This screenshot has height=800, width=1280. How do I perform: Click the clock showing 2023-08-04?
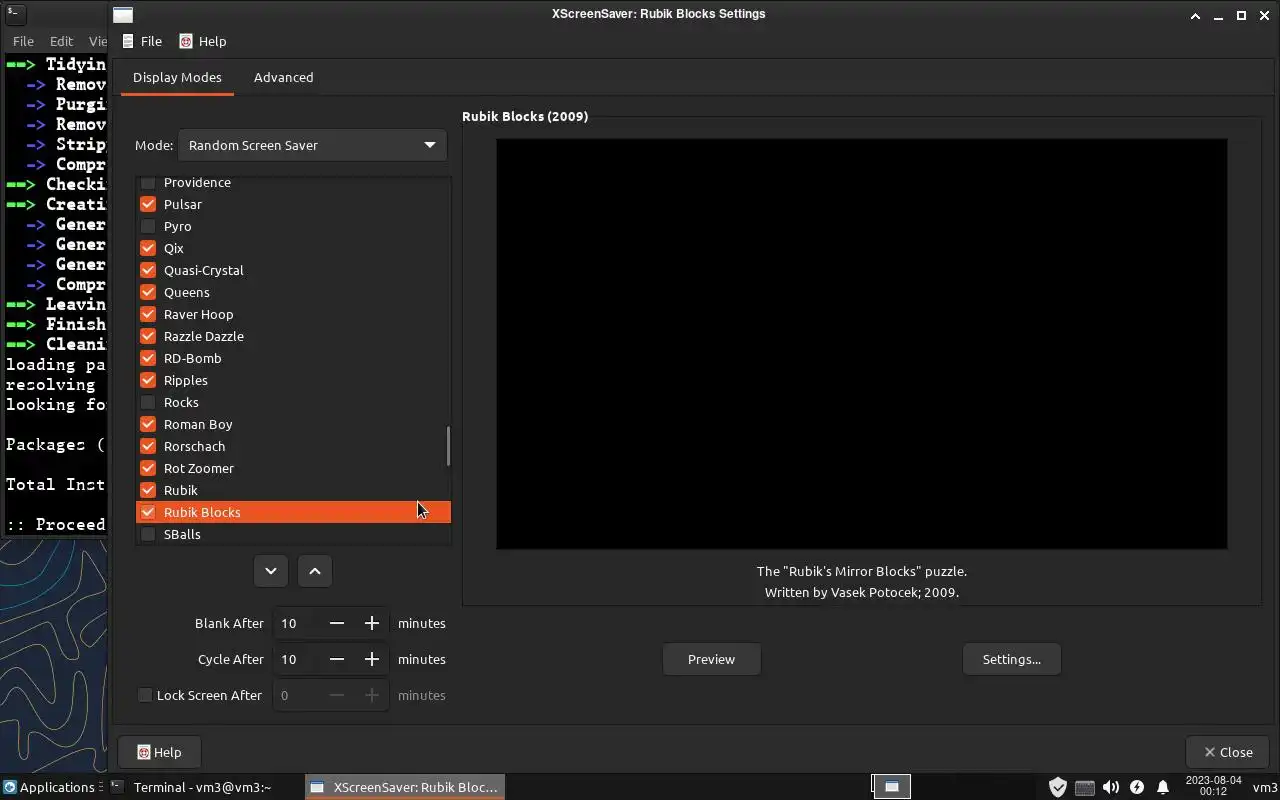point(1213,786)
